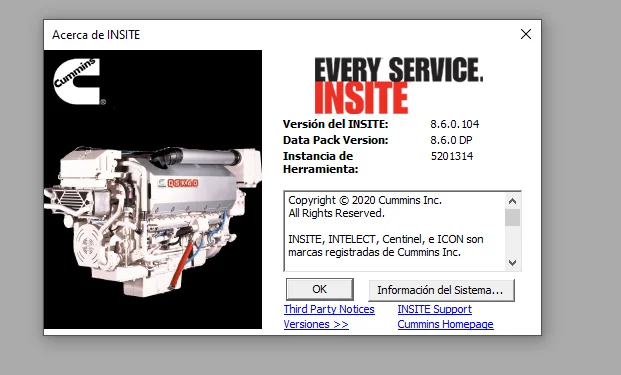This screenshot has height=375, width=621.
Task: Close the Acerca de INSITE dialog
Action: point(526,34)
